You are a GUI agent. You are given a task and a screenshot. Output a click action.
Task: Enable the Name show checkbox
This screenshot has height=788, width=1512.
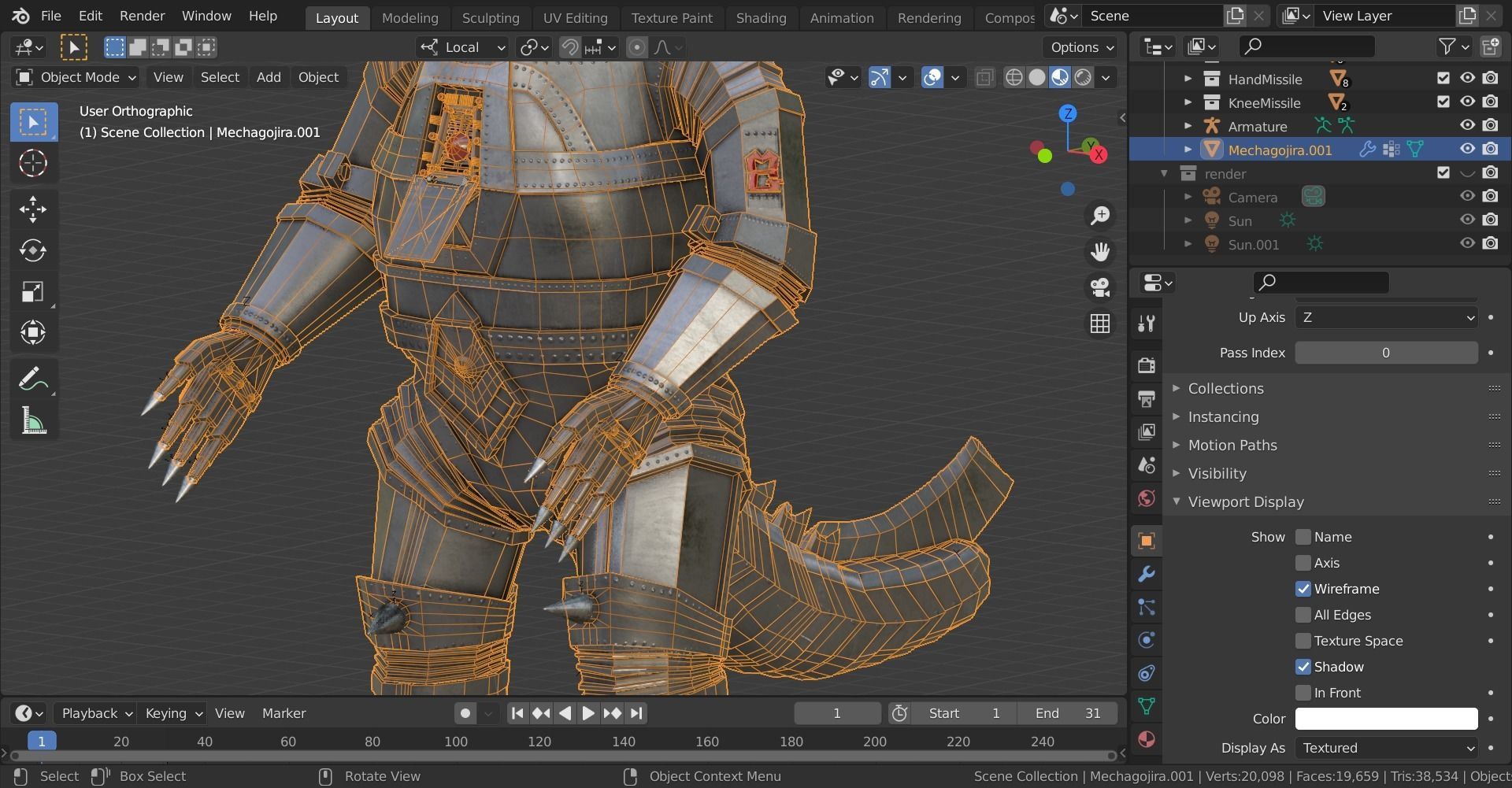tap(1303, 537)
